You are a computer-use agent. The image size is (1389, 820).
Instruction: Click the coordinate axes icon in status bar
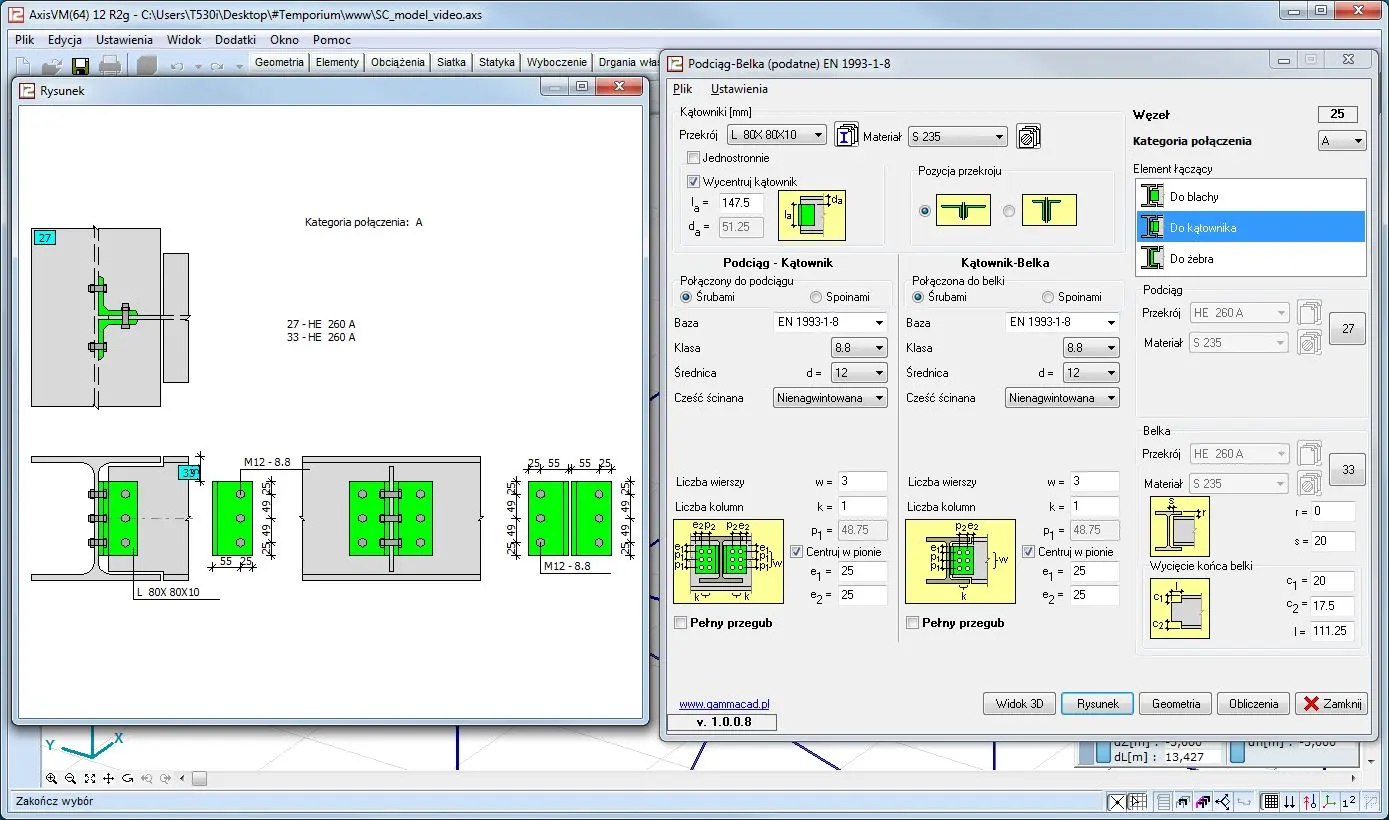pos(1329,801)
